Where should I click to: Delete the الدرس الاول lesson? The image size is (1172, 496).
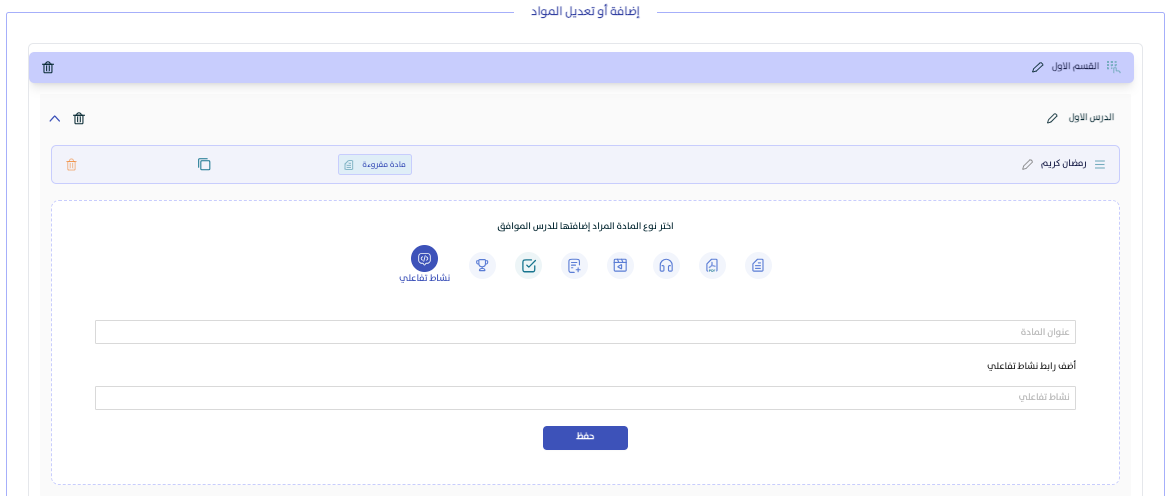click(x=80, y=118)
